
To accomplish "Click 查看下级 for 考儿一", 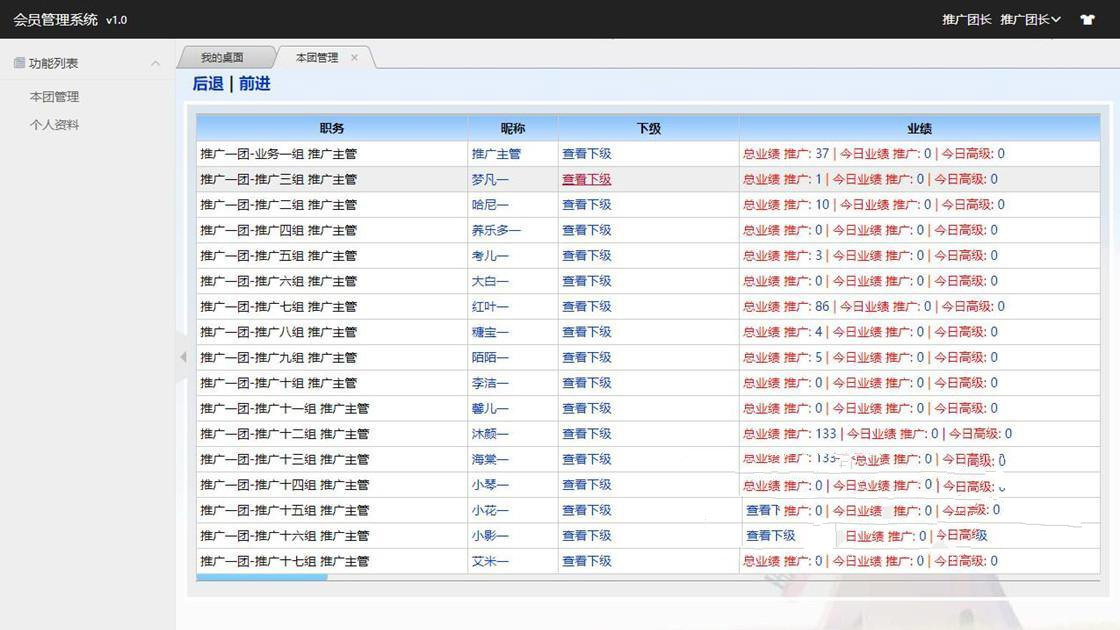I will [x=586, y=255].
